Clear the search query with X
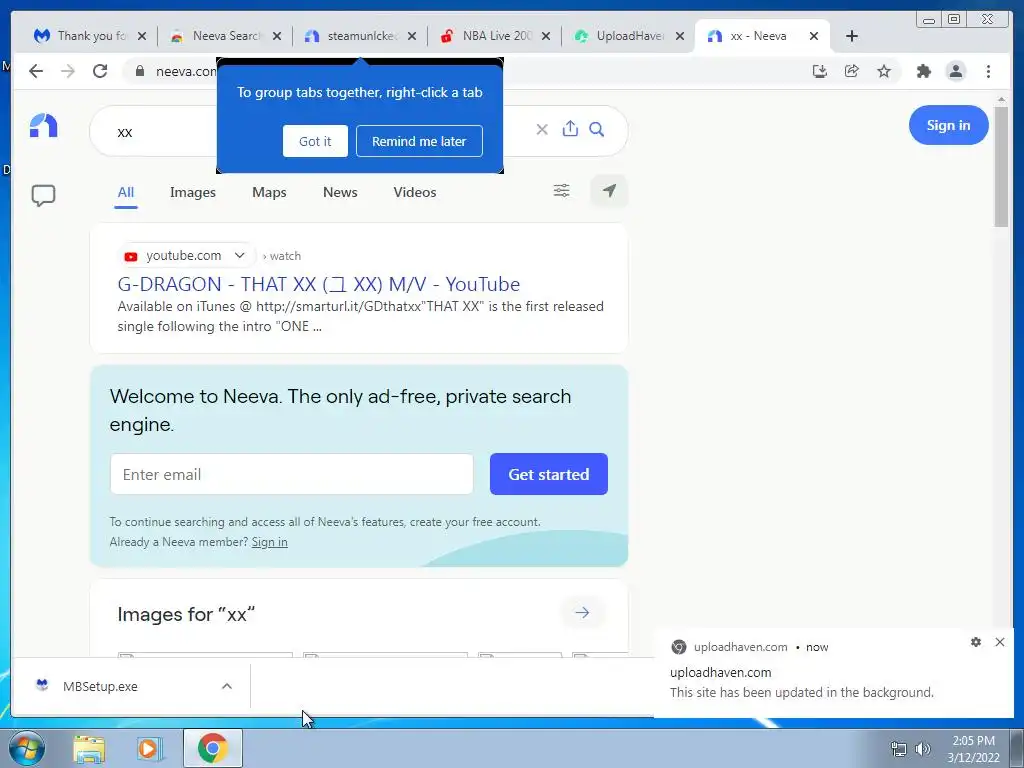The width and height of the screenshot is (1024, 768). 542,129
